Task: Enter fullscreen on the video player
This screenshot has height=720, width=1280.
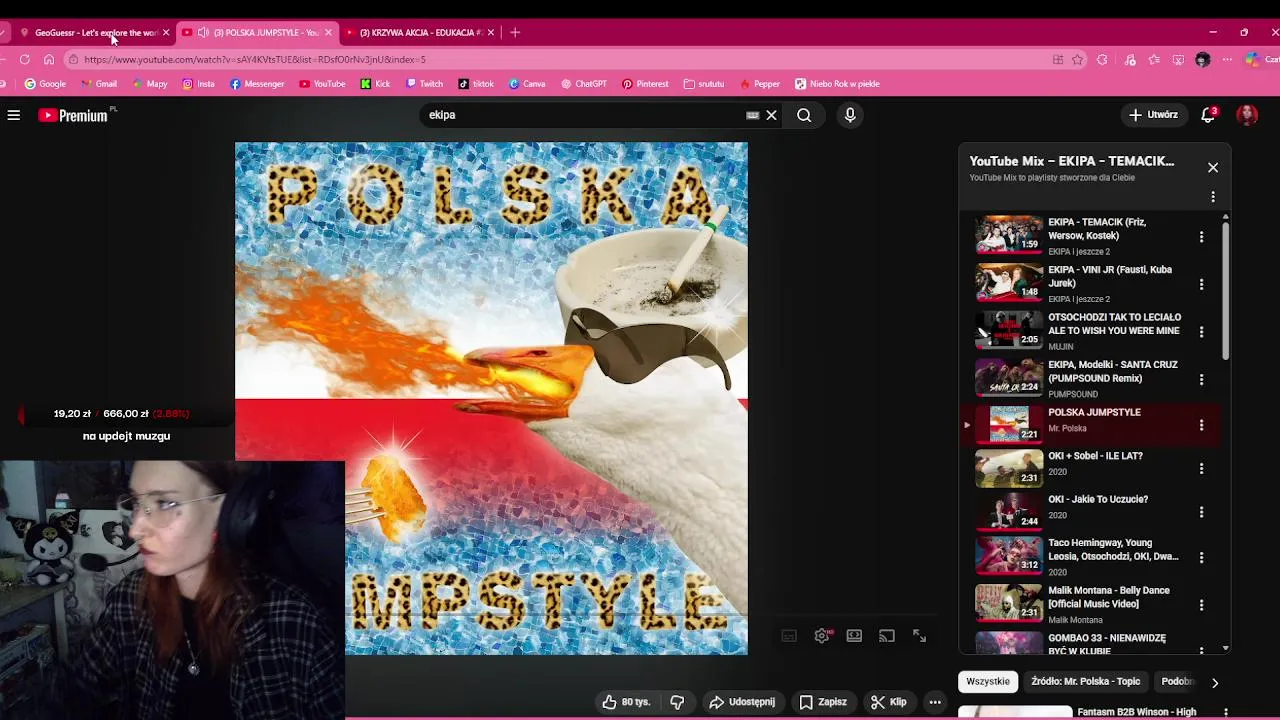Action: coord(919,636)
